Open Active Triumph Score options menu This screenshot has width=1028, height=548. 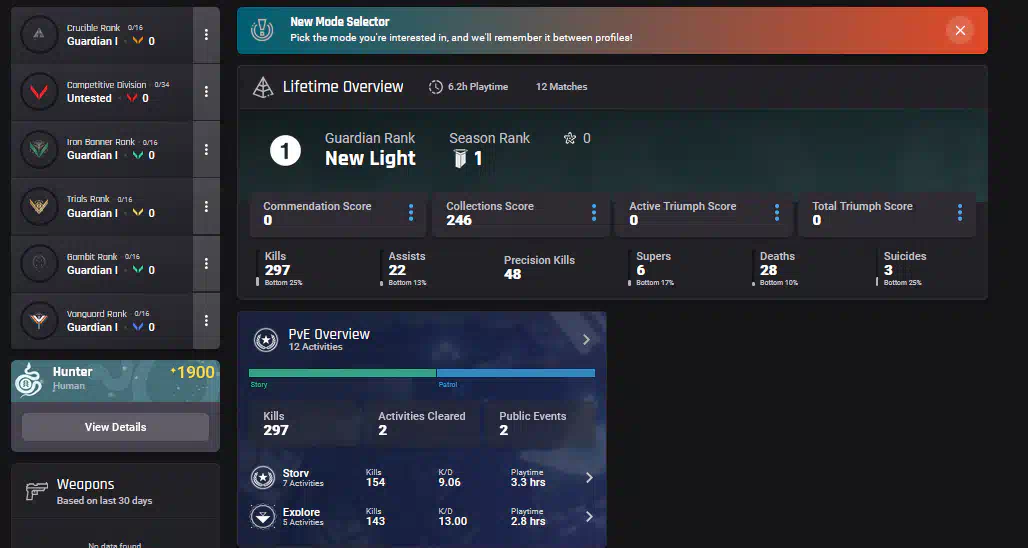tap(777, 212)
